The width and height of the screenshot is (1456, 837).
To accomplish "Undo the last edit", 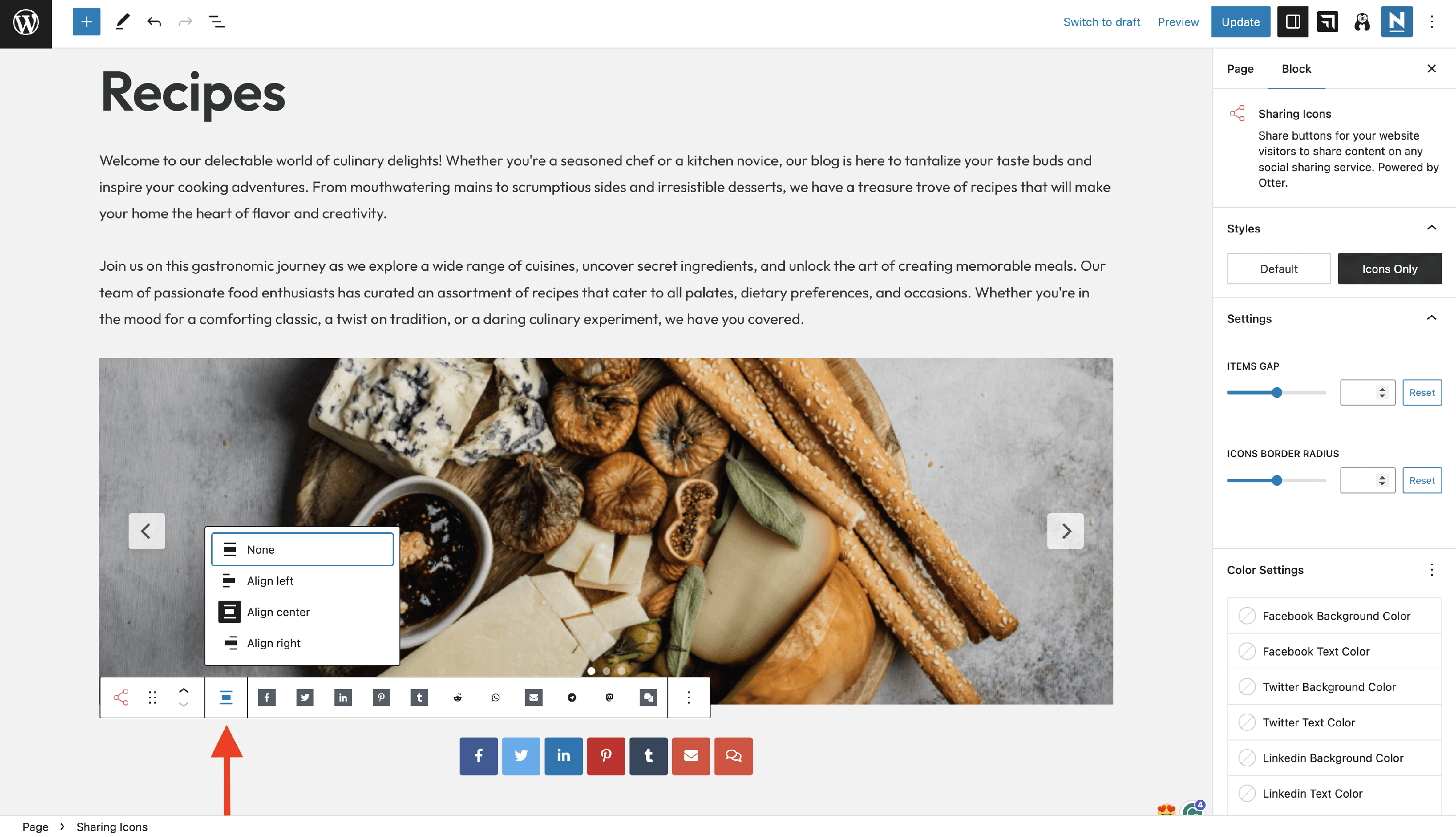I will coord(154,22).
